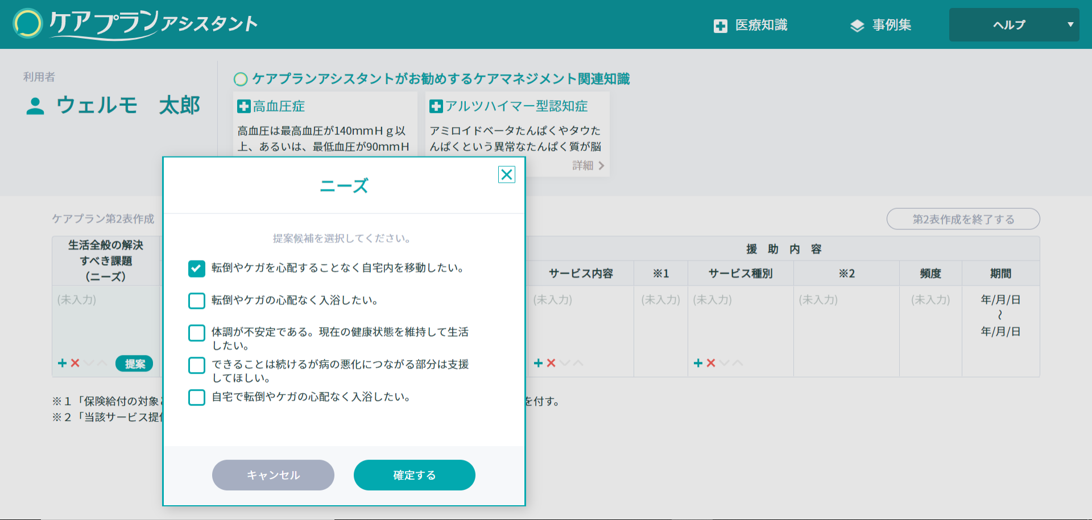Close the ニーズ dialog with X icon
The width and height of the screenshot is (1092, 520).
506,174
